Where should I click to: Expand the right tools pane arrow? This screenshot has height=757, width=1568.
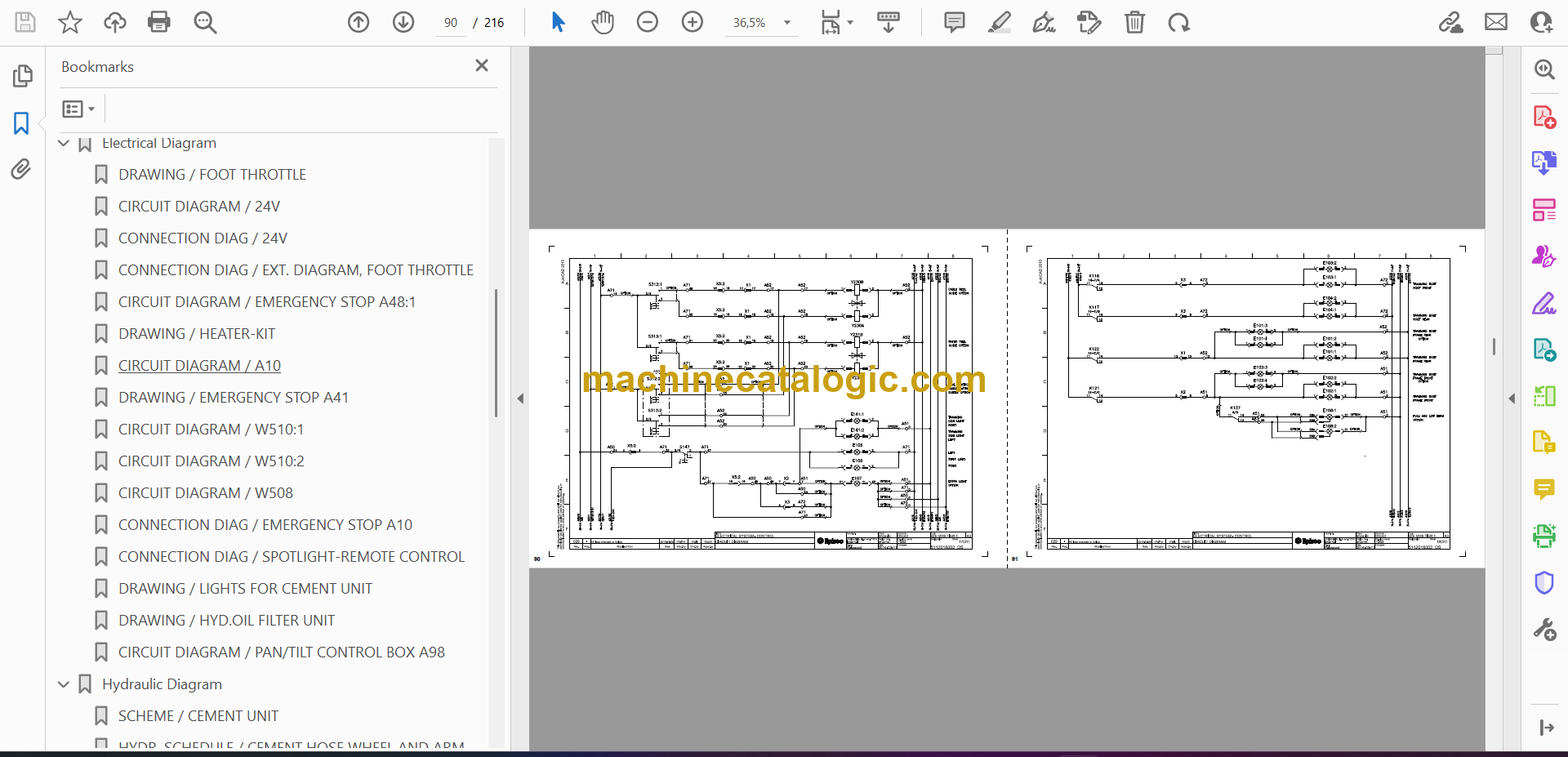pyautogui.click(x=1512, y=399)
